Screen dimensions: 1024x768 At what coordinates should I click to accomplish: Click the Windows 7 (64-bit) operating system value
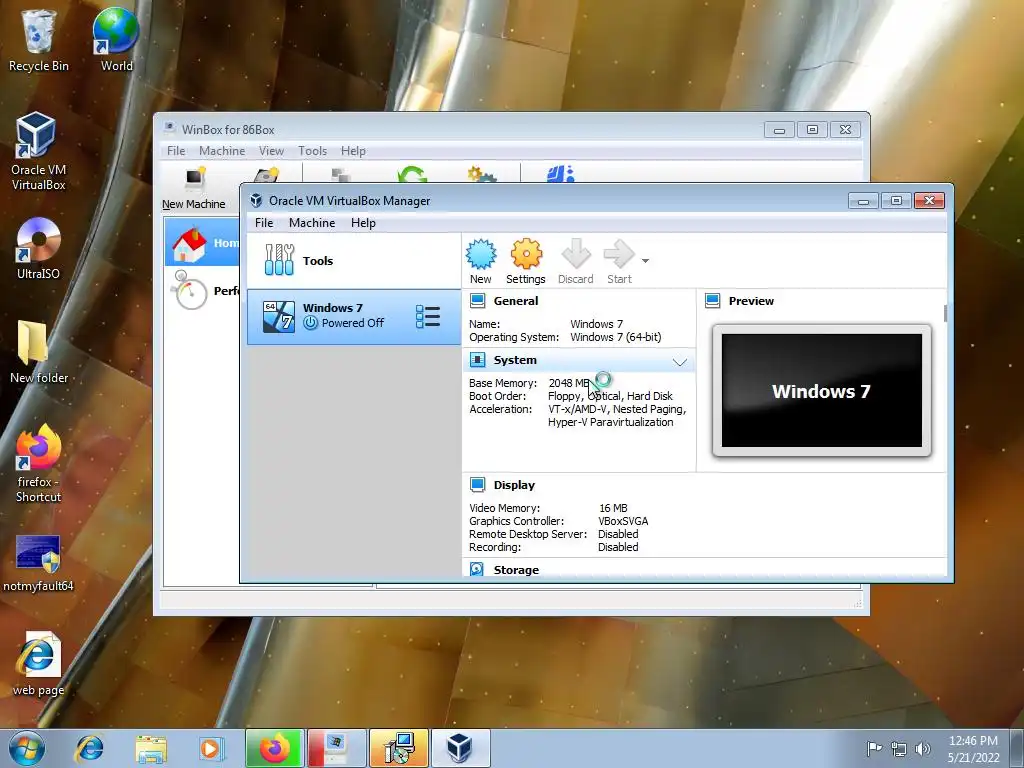click(616, 337)
